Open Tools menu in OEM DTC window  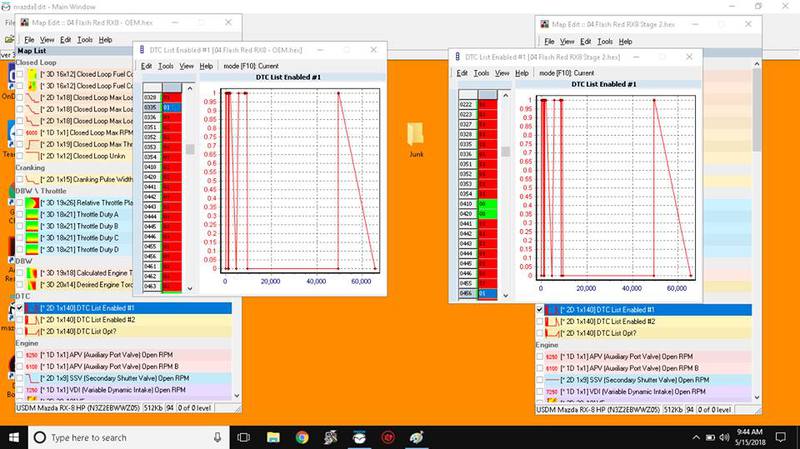point(165,66)
